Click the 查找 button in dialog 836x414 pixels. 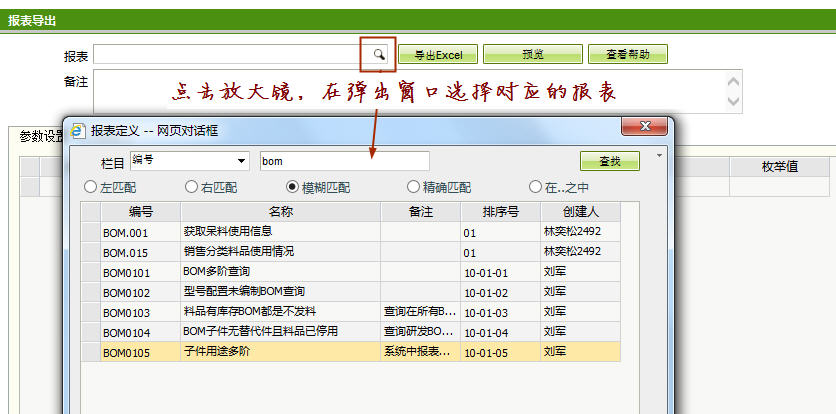coord(610,161)
